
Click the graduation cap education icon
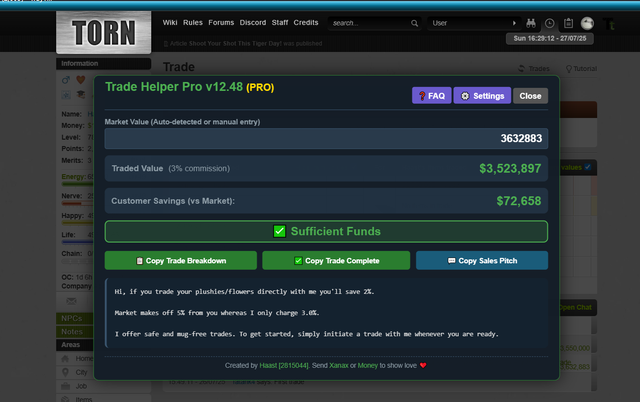81,95
